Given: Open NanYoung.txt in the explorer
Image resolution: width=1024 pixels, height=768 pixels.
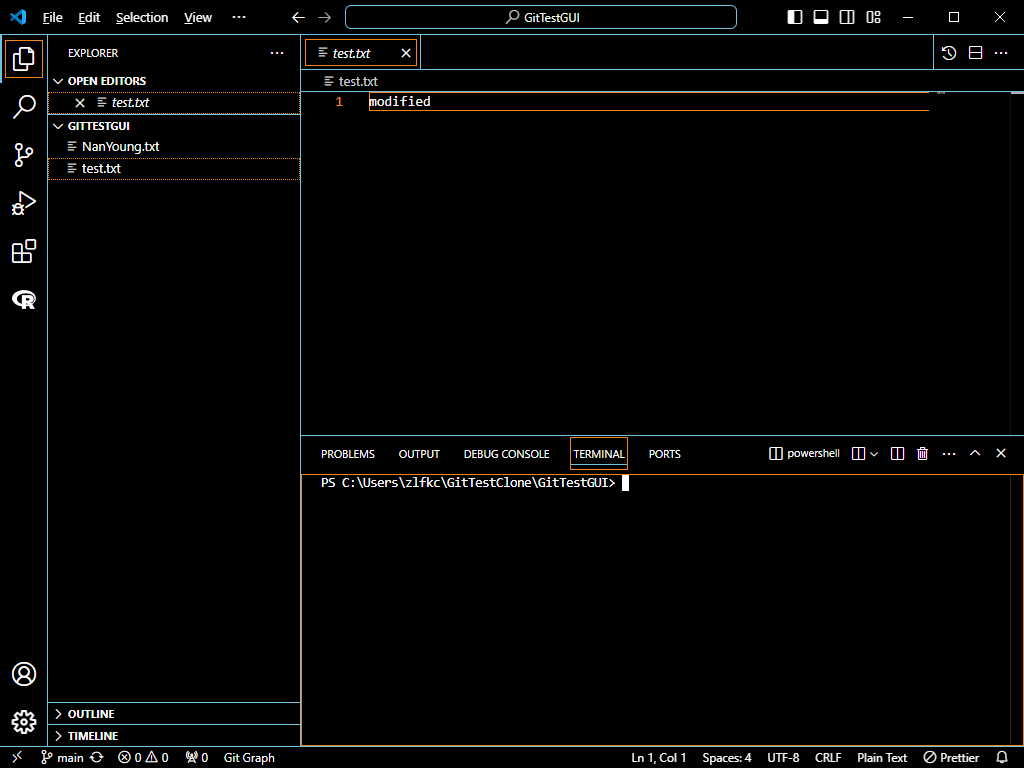Looking at the screenshot, I should pyautogui.click(x=174, y=147).
